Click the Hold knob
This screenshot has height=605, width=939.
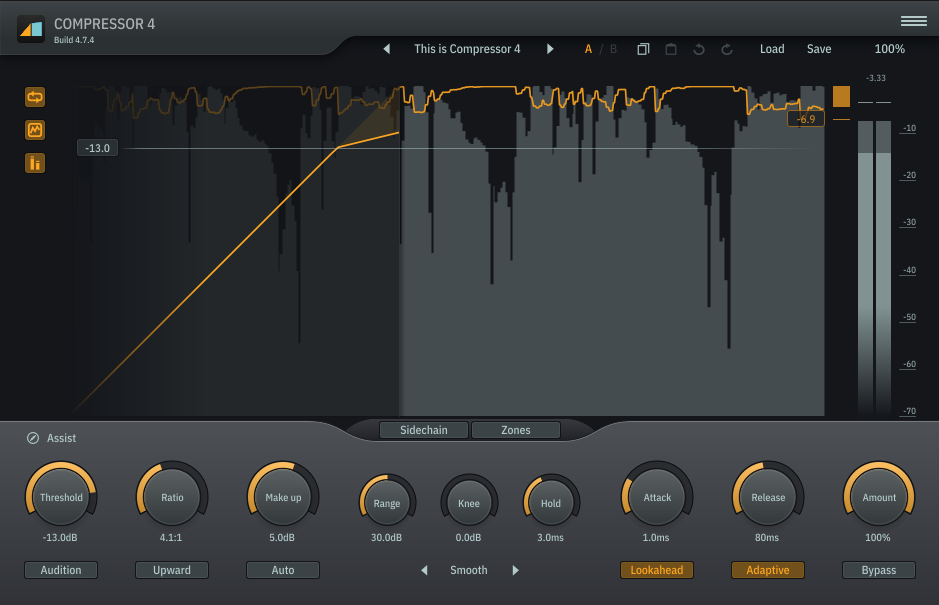point(551,503)
